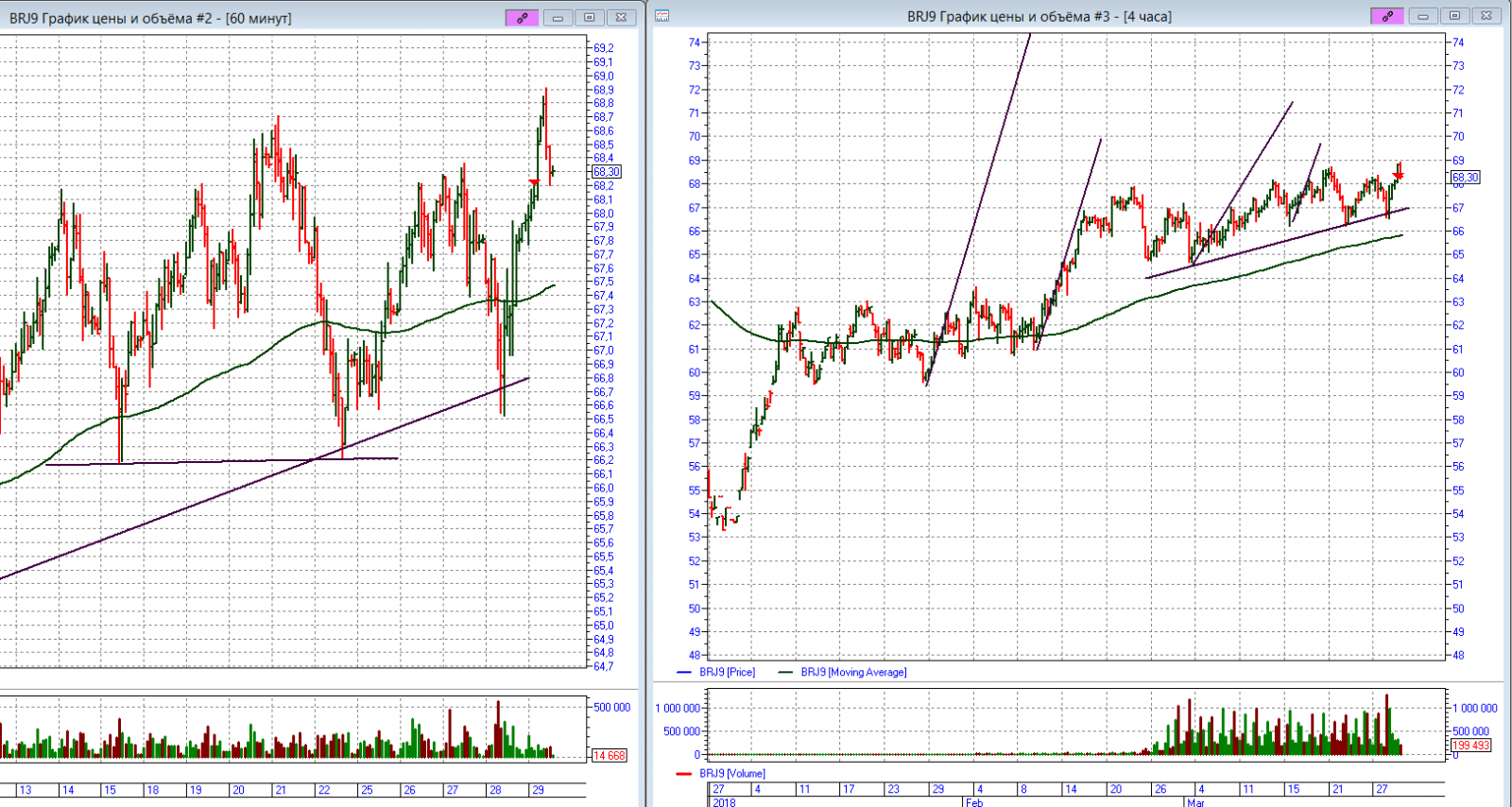Select the red arrow marker on 60-minute chart
The height and width of the screenshot is (807, 1512).
pos(534,180)
